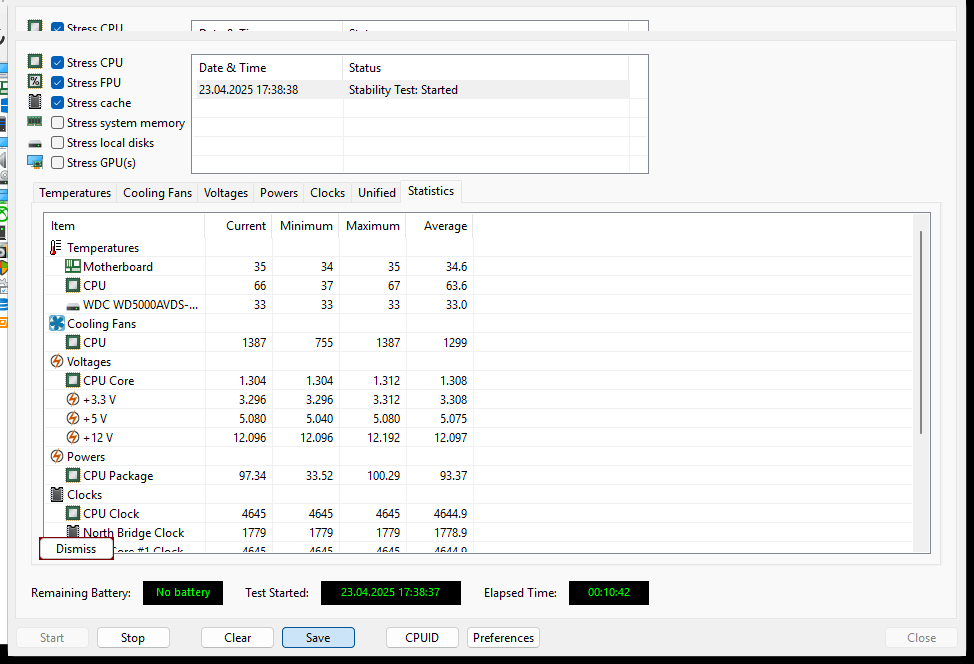
Task: Click the chip icon beside CPU Clock
Action: point(73,514)
